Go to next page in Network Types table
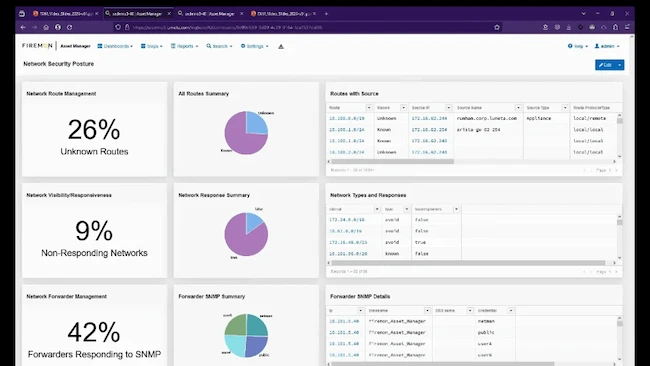650x366 pixels. coord(616,272)
